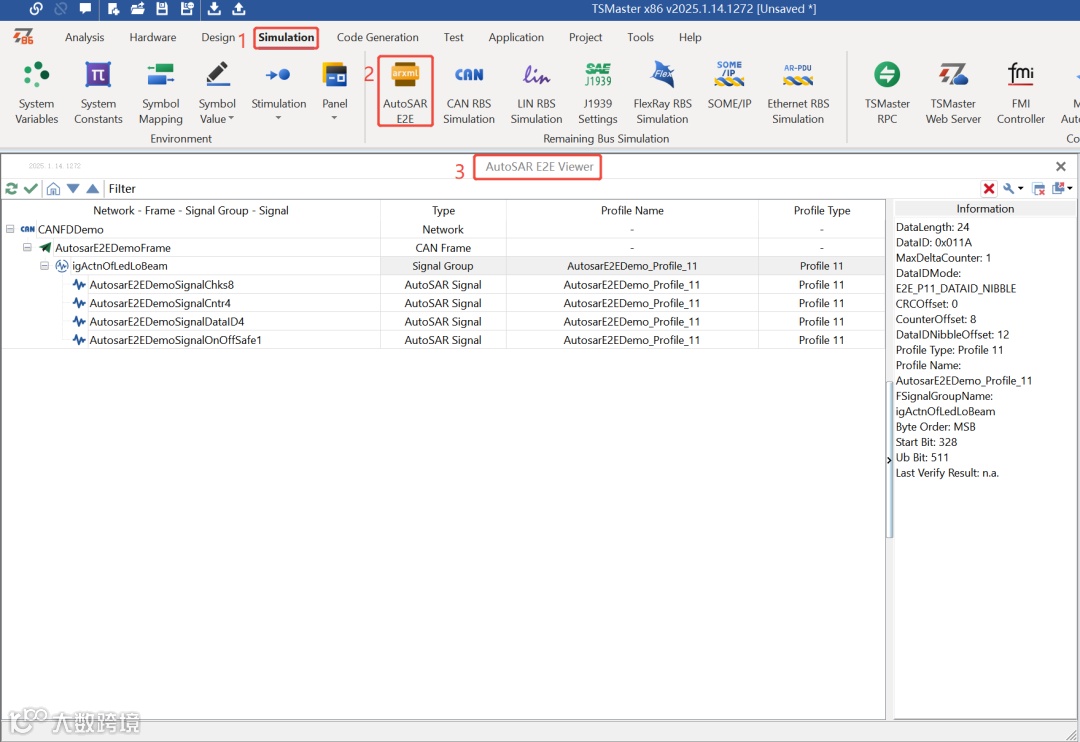The width and height of the screenshot is (1080, 742).
Task: Click the TSMaster logo application button
Action: (x=23, y=37)
